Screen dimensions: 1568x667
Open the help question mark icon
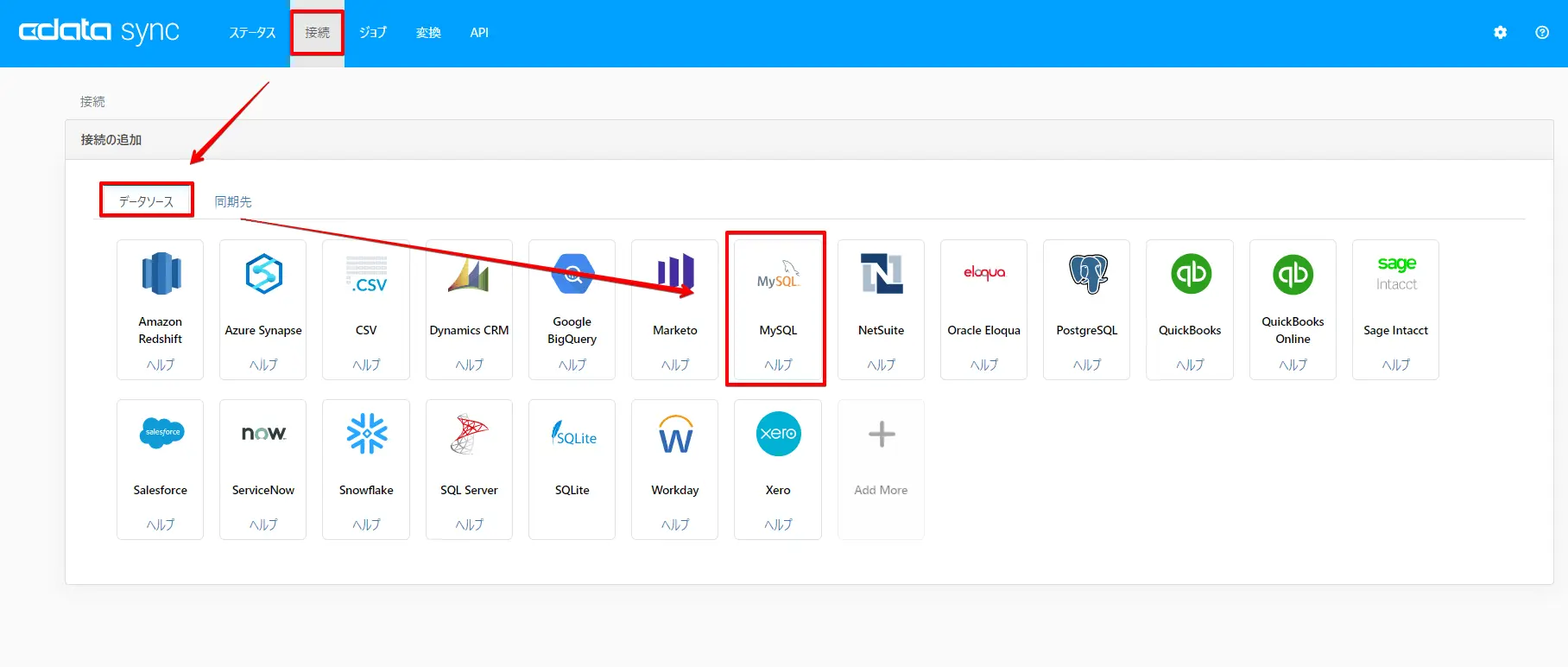pyautogui.click(x=1542, y=32)
